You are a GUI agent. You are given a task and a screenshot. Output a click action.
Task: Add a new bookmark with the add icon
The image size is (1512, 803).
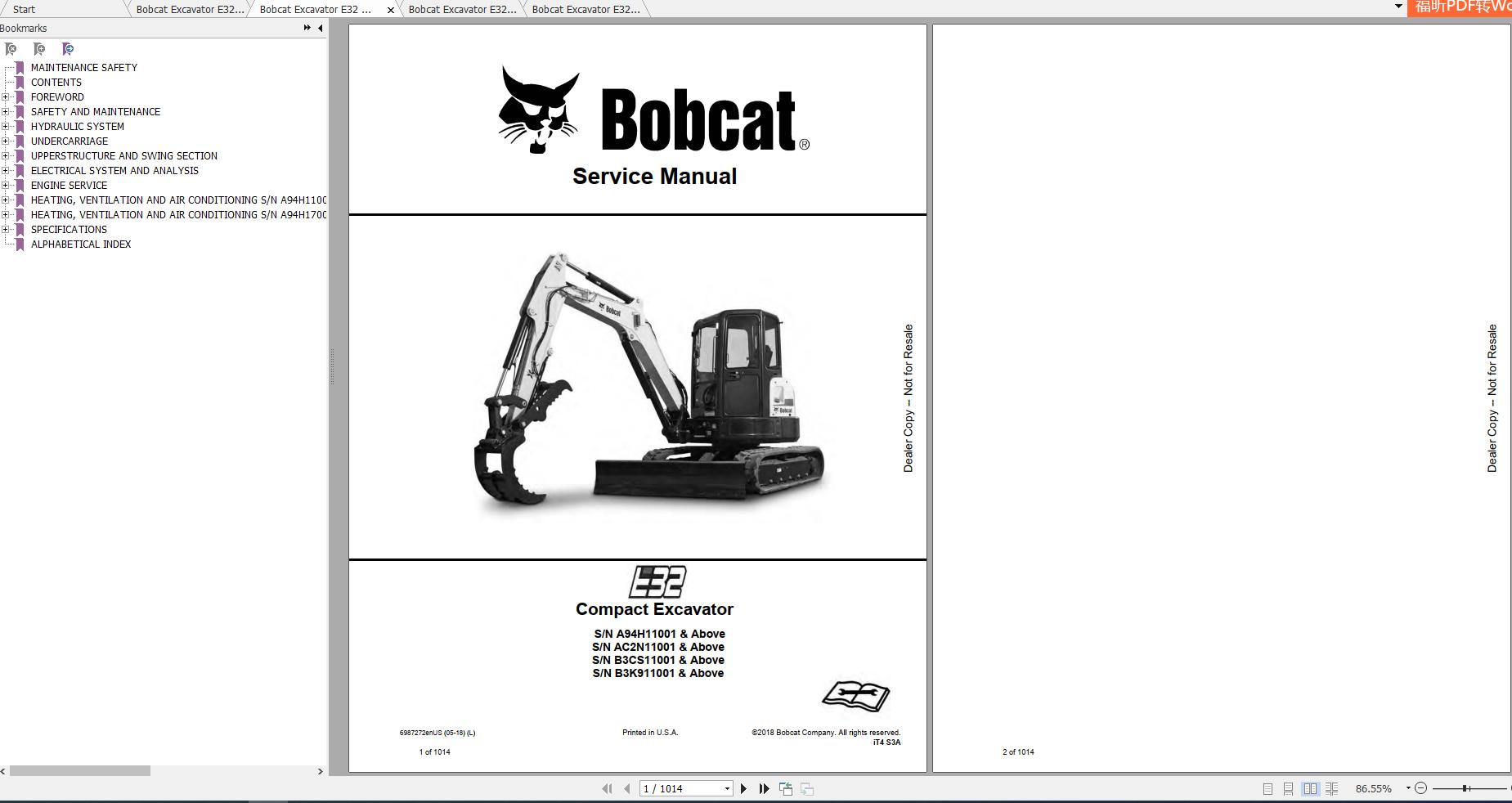click(38, 50)
